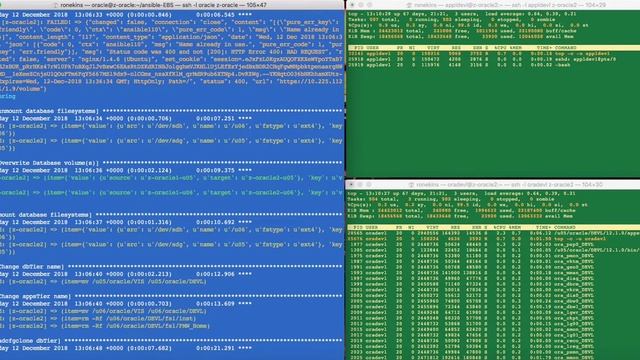Click the oradevl@z-oracle2 window title text

click(x=509, y=184)
